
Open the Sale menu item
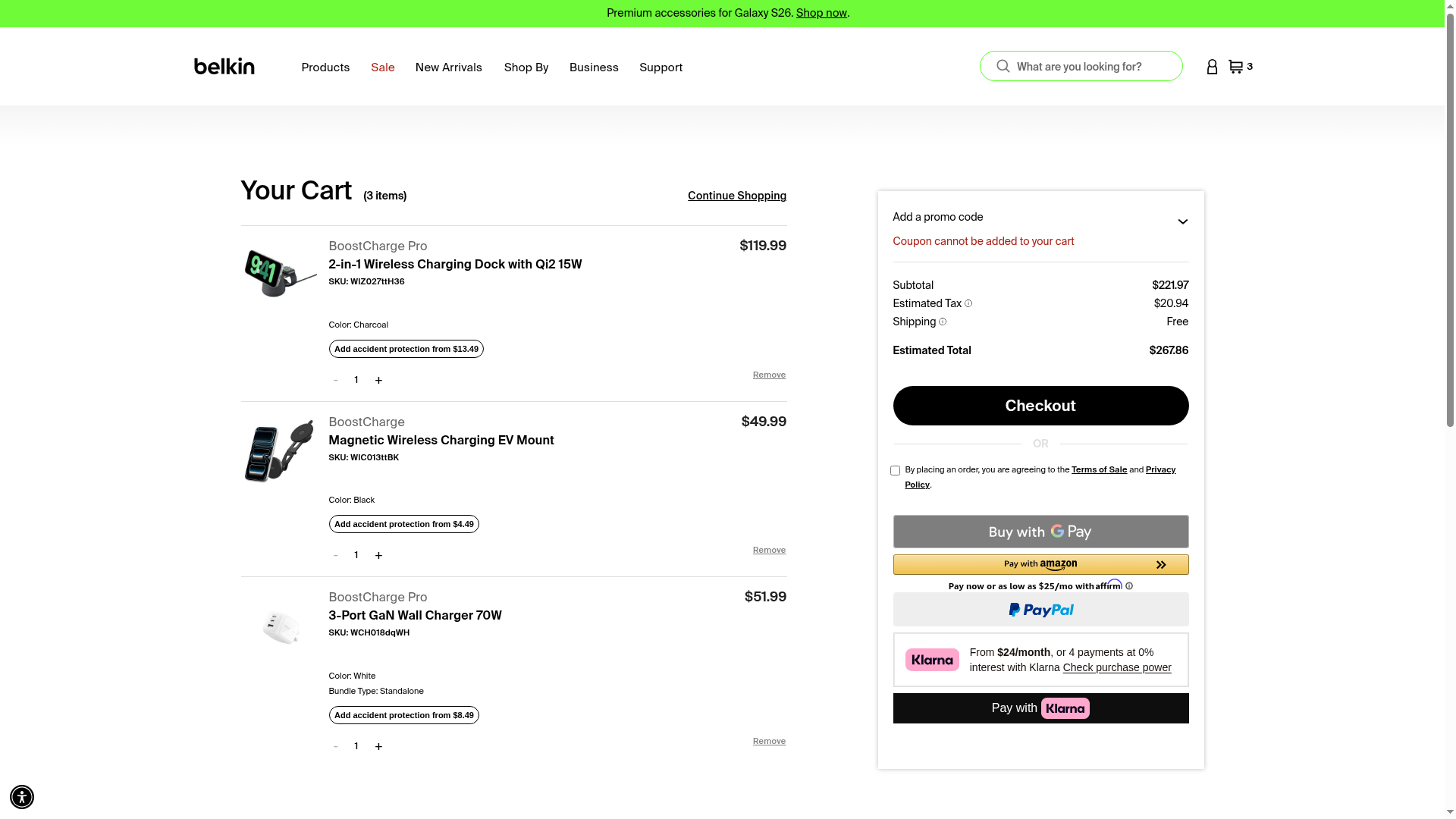(383, 67)
